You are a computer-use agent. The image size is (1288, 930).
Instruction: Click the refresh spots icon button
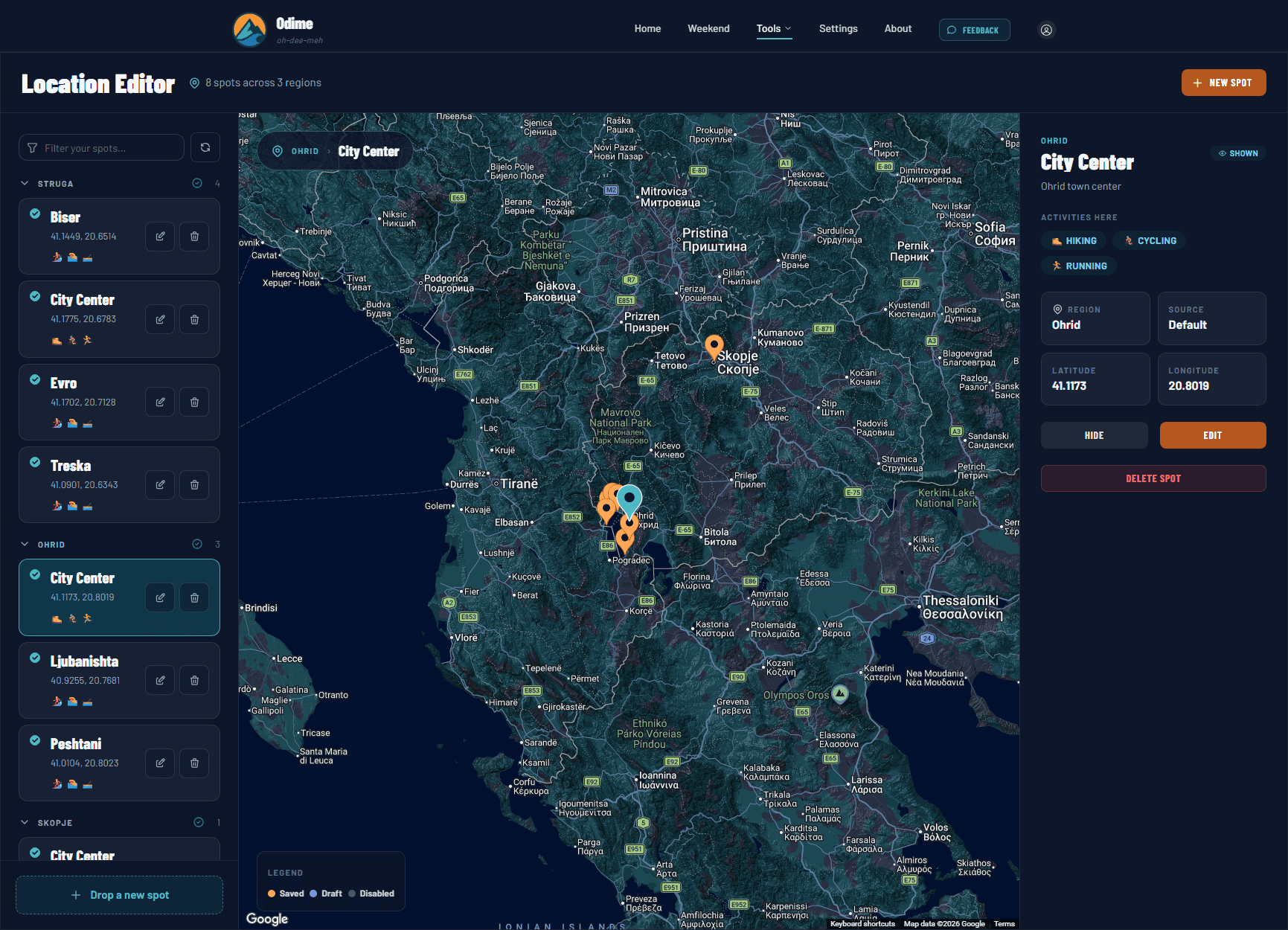pos(205,147)
